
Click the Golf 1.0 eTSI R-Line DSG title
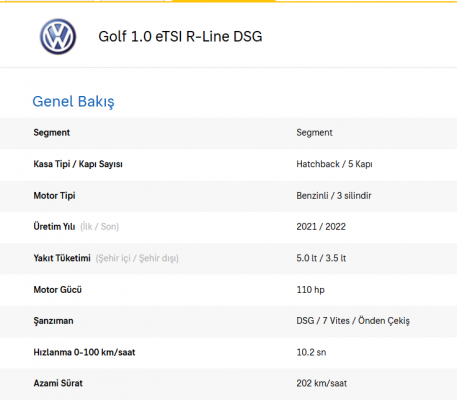tap(180, 37)
